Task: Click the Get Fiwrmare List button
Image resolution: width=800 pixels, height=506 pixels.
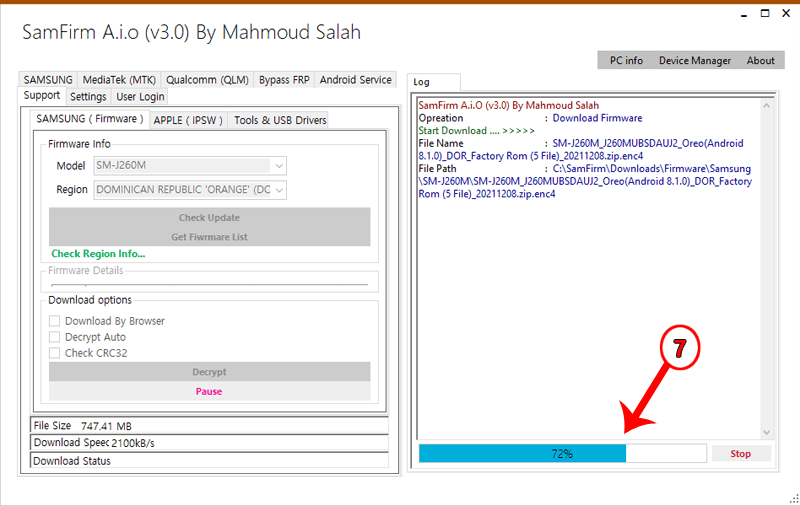Action: 209,237
